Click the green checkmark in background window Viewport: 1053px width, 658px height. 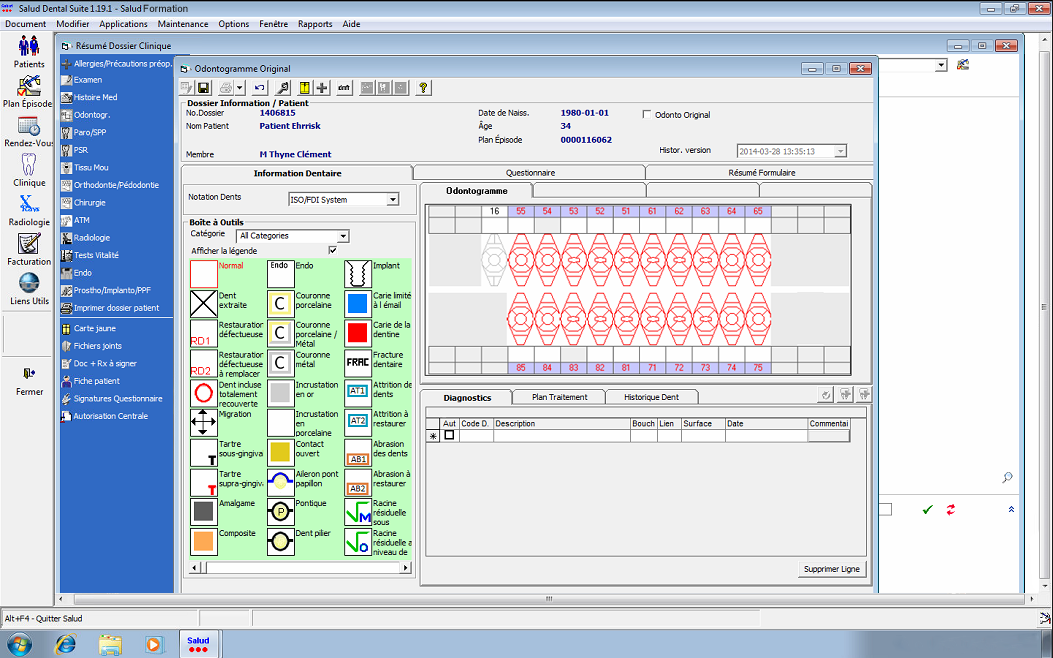coord(927,510)
